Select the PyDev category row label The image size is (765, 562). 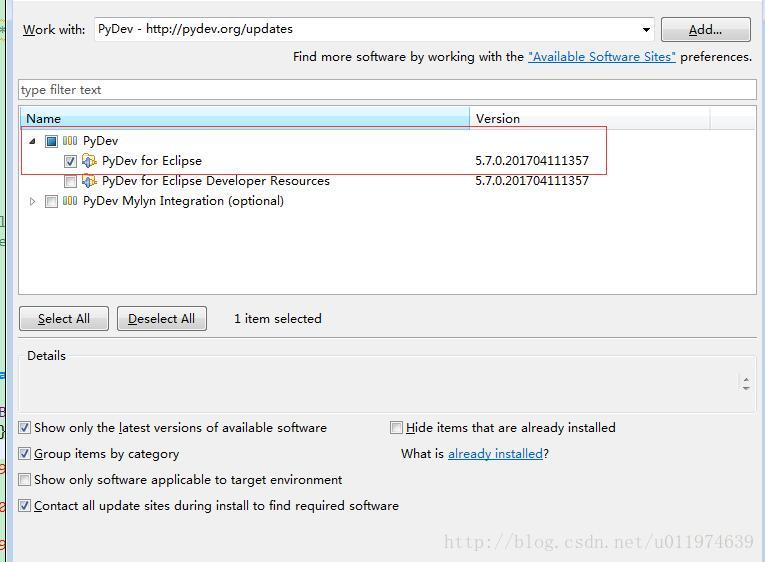point(101,141)
